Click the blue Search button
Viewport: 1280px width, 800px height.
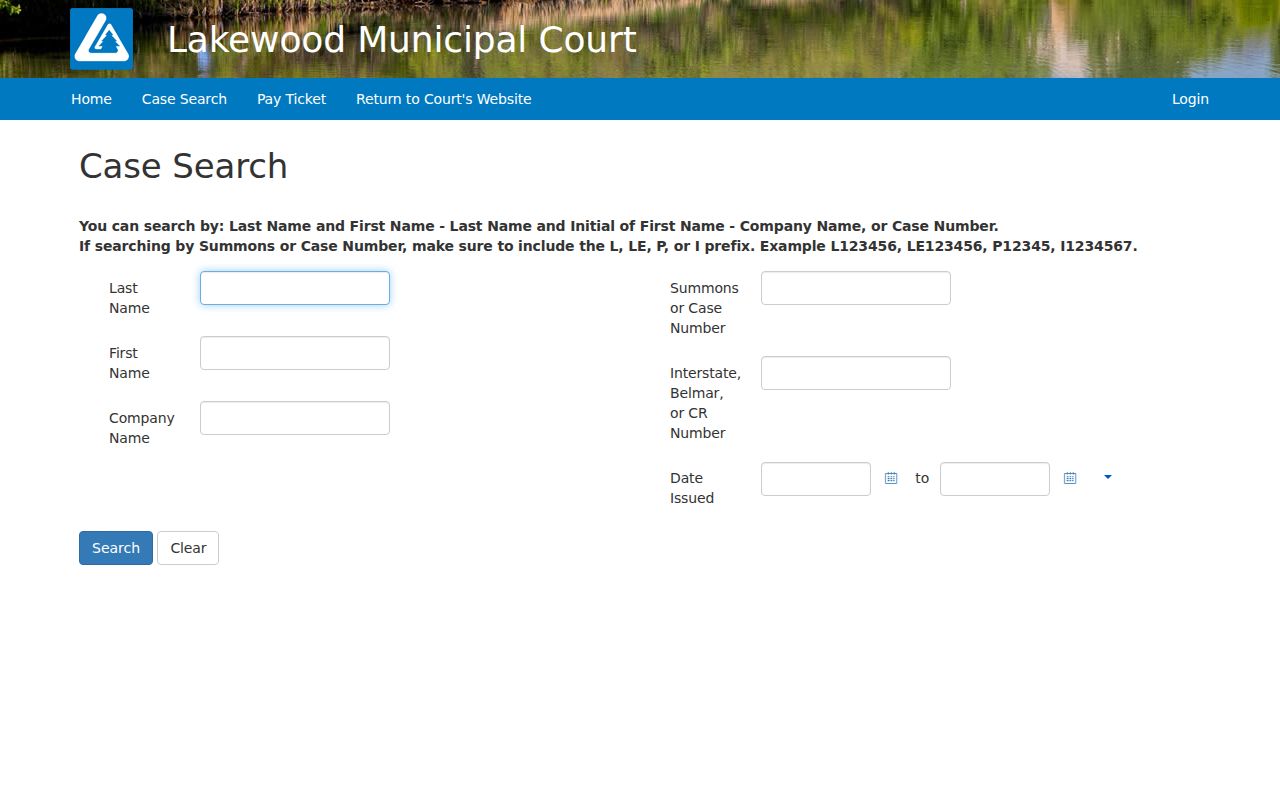116,548
